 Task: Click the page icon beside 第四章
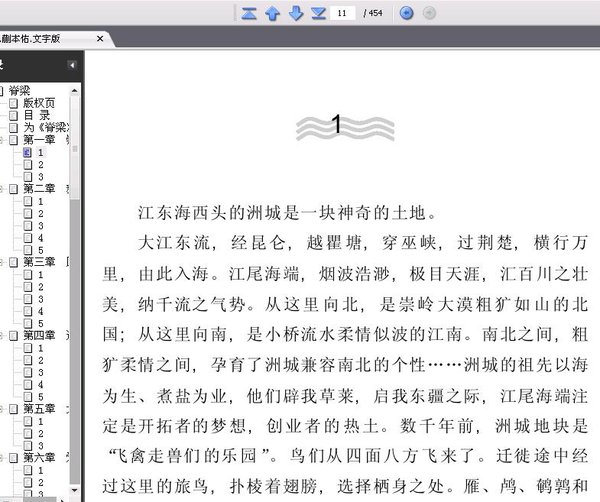click(13, 336)
